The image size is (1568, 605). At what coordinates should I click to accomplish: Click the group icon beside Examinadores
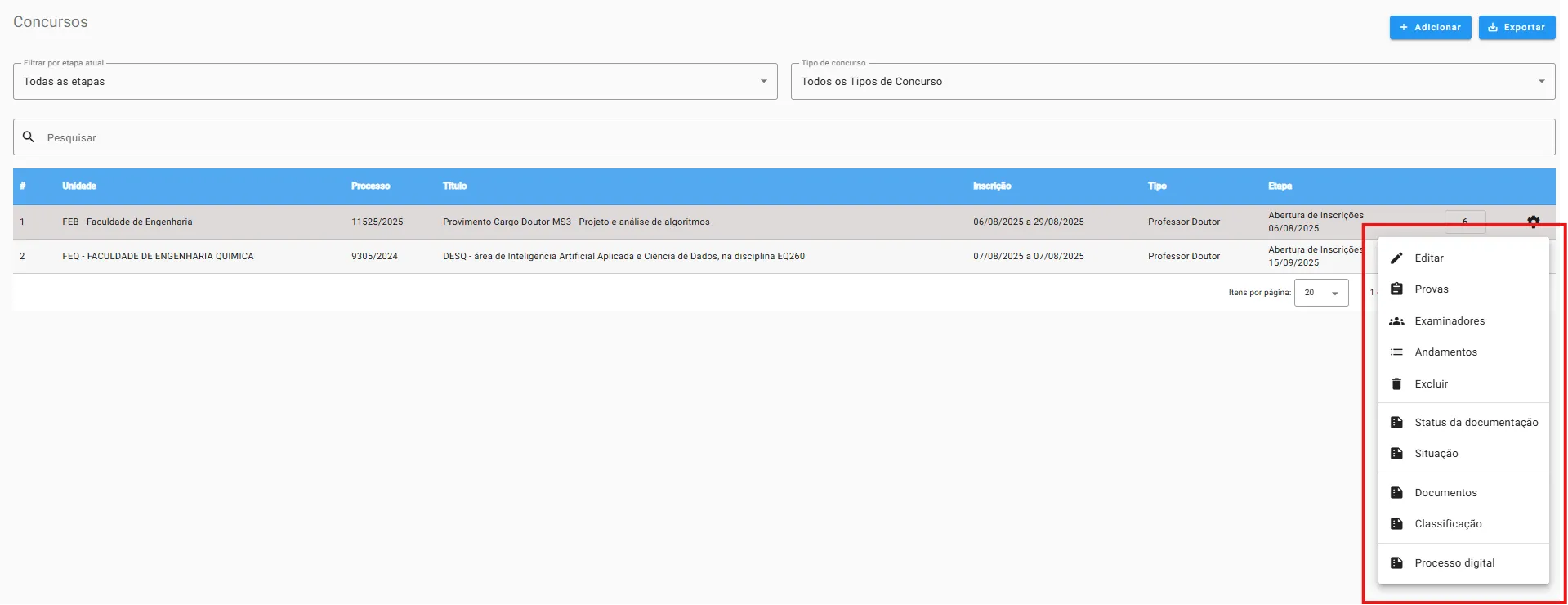tap(1396, 321)
